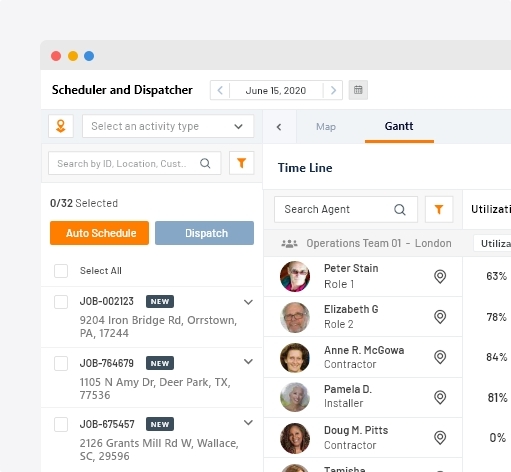This screenshot has height=472, width=511.
Task: Click the JOB-675457 job ID
Action: tap(107, 424)
